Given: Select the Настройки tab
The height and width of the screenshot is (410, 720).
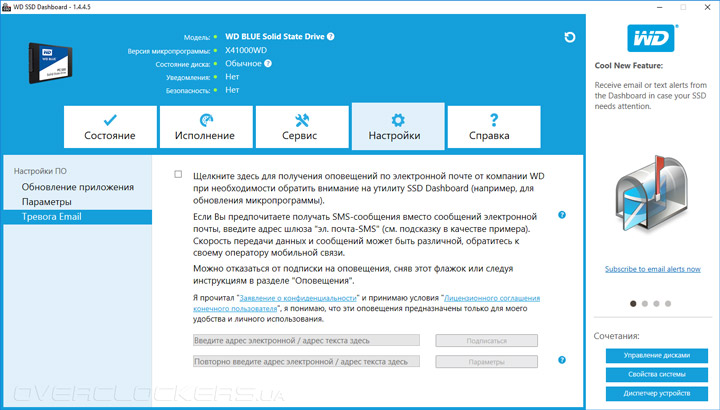Looking at the screenshot, I should click(398, 126).
